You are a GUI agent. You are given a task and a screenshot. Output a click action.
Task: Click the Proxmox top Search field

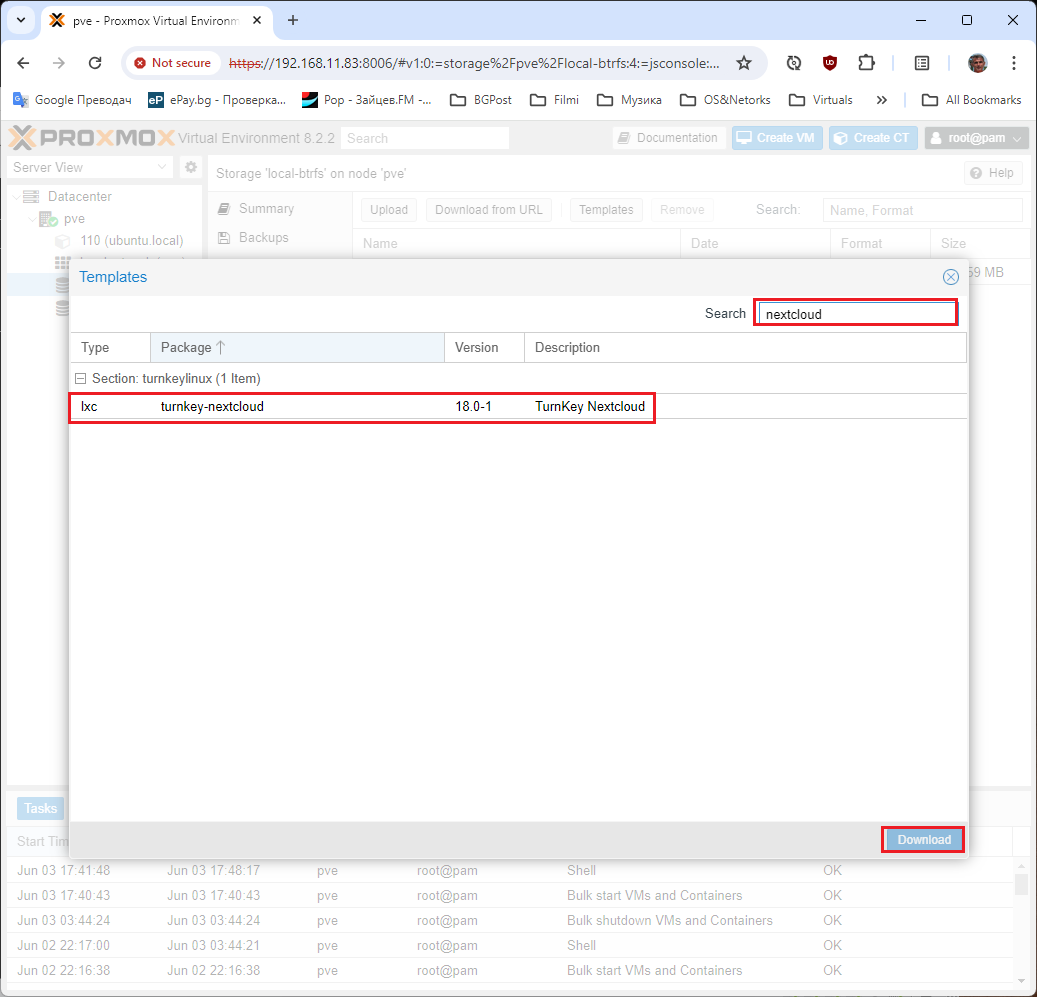[x=425, y=138]
